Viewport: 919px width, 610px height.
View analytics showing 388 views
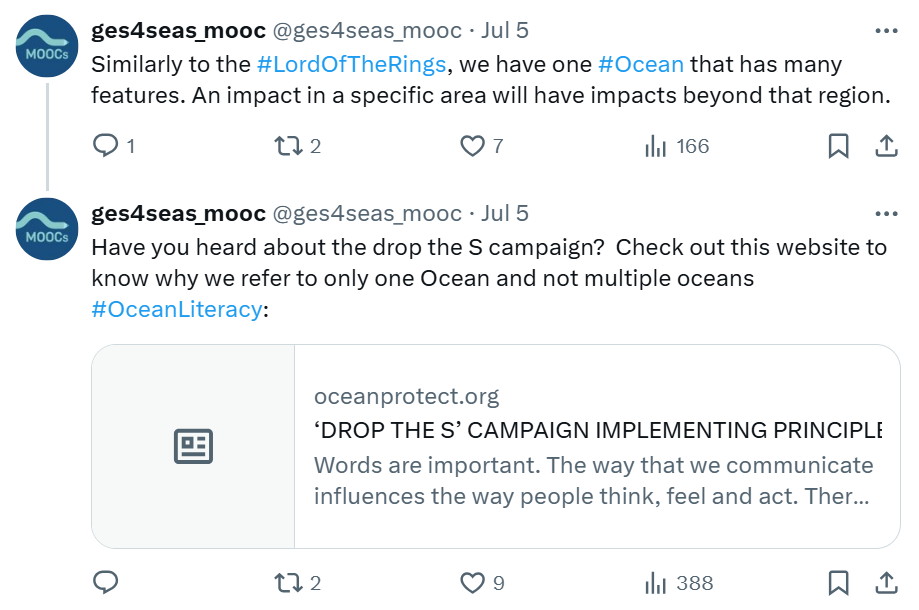[x=656, y=582]
